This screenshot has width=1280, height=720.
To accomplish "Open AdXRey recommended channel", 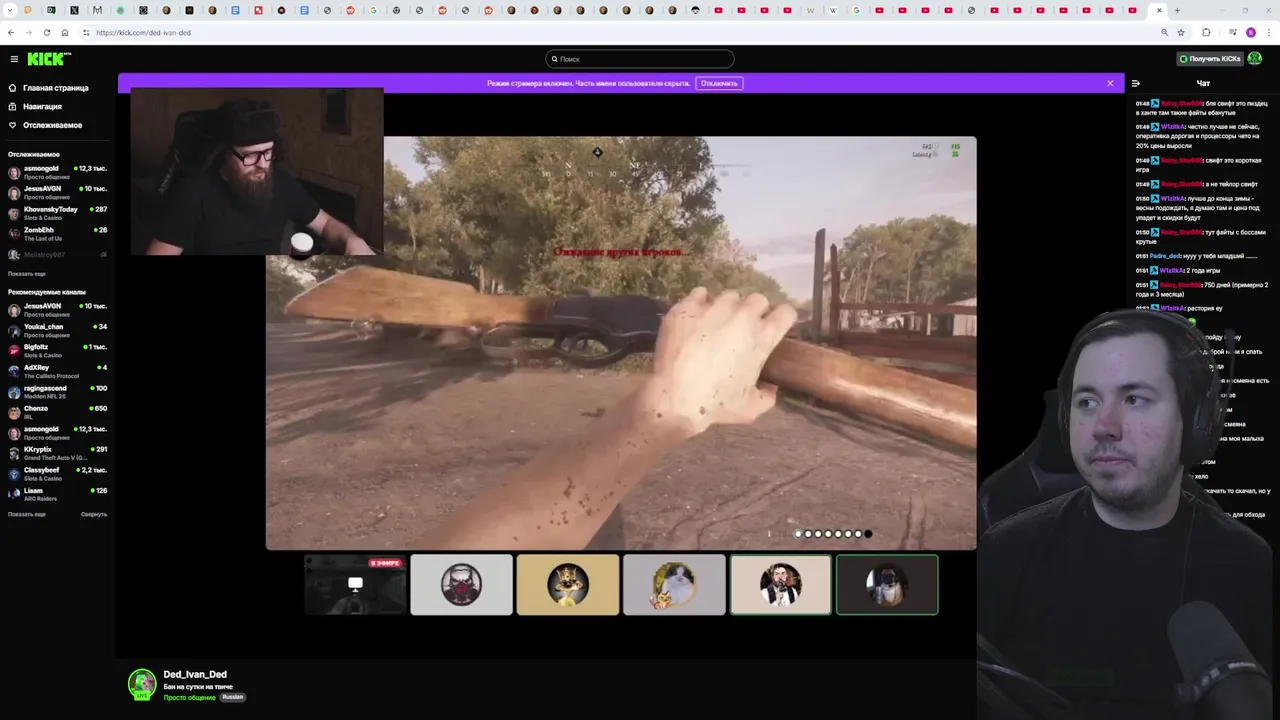I will (x=58, y=371).
